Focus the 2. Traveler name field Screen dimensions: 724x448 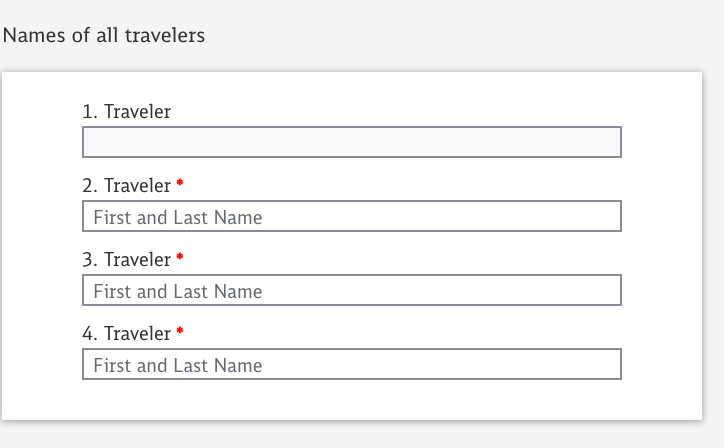point(351,216)
